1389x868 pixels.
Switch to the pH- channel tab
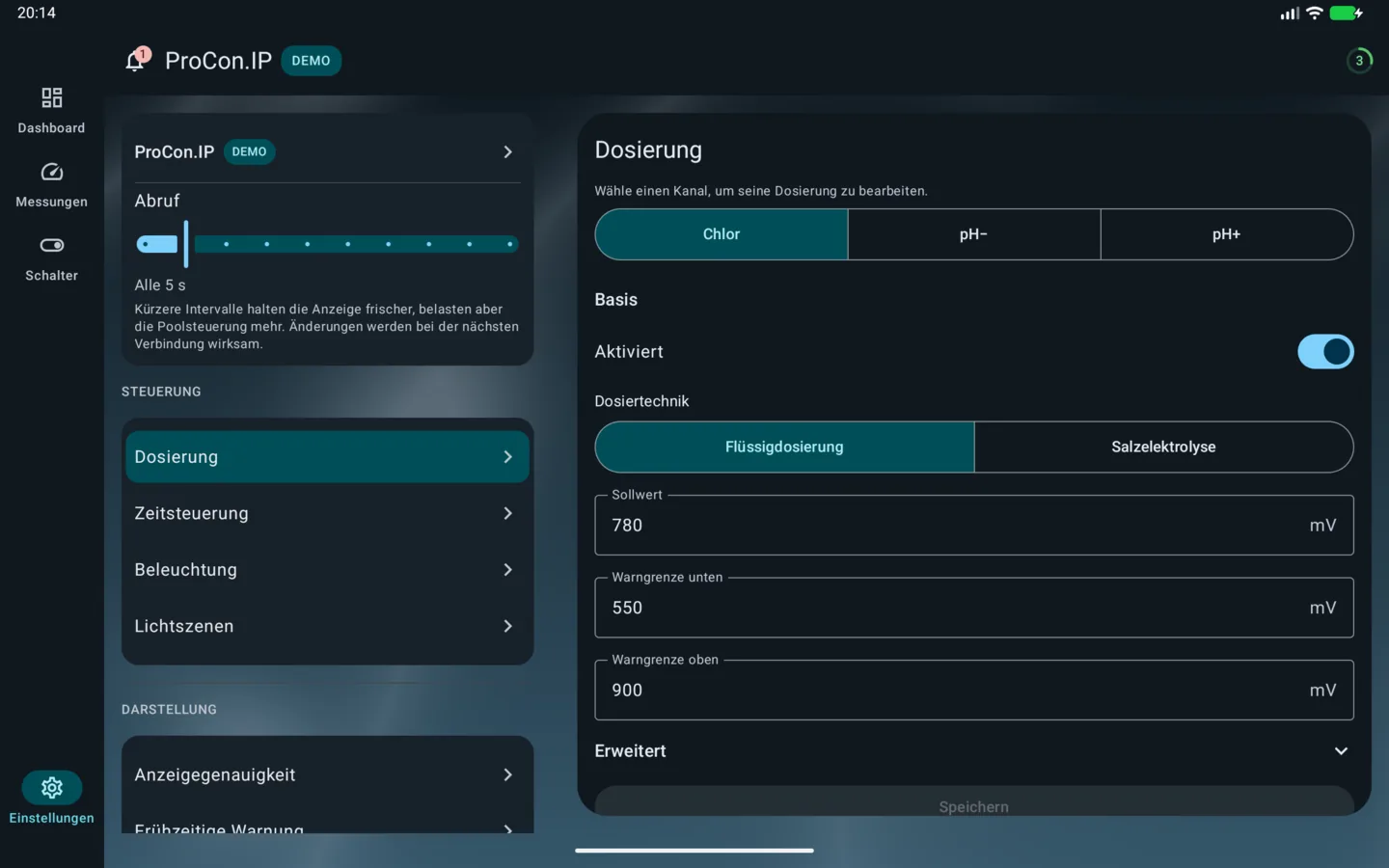(974, 234)
